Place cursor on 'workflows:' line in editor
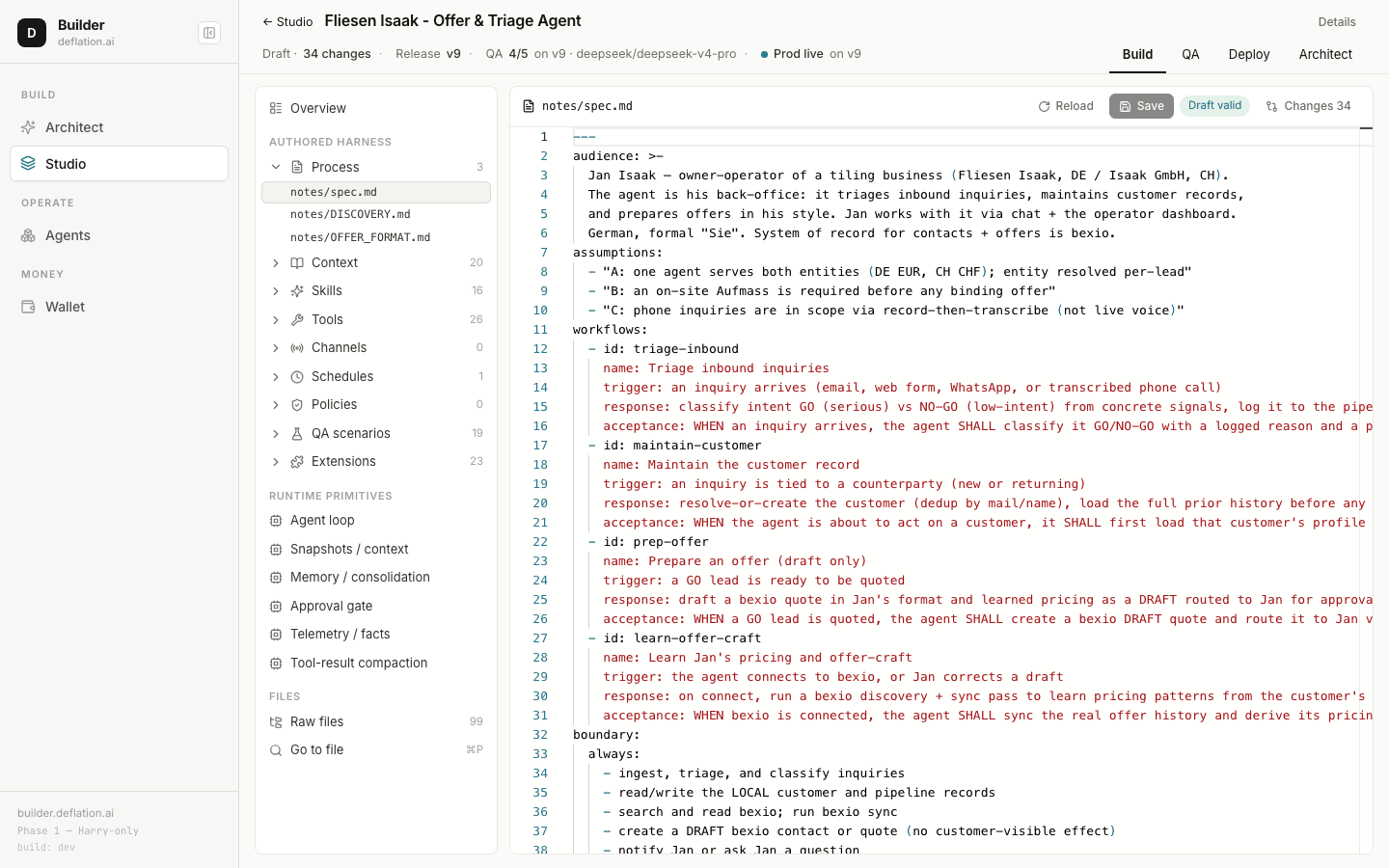The width and height of the screenshot is (1389, 868). tap(610, 330)
